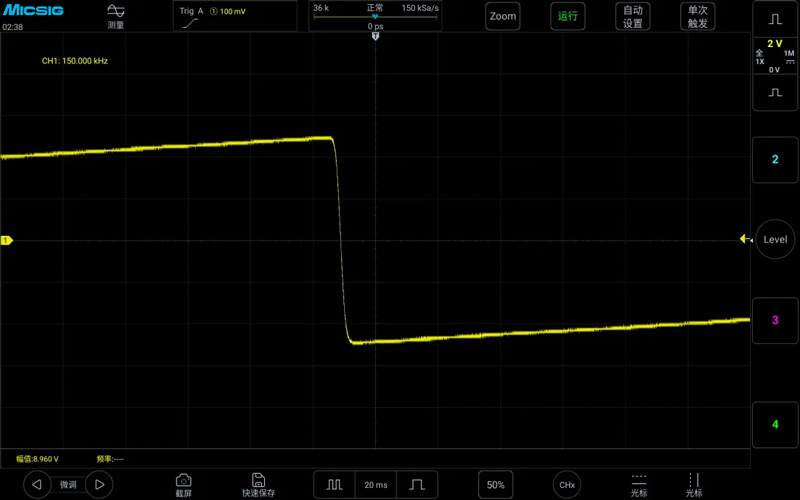
Task: Click the Single trigger (单次触发) button
Action: 697,16
